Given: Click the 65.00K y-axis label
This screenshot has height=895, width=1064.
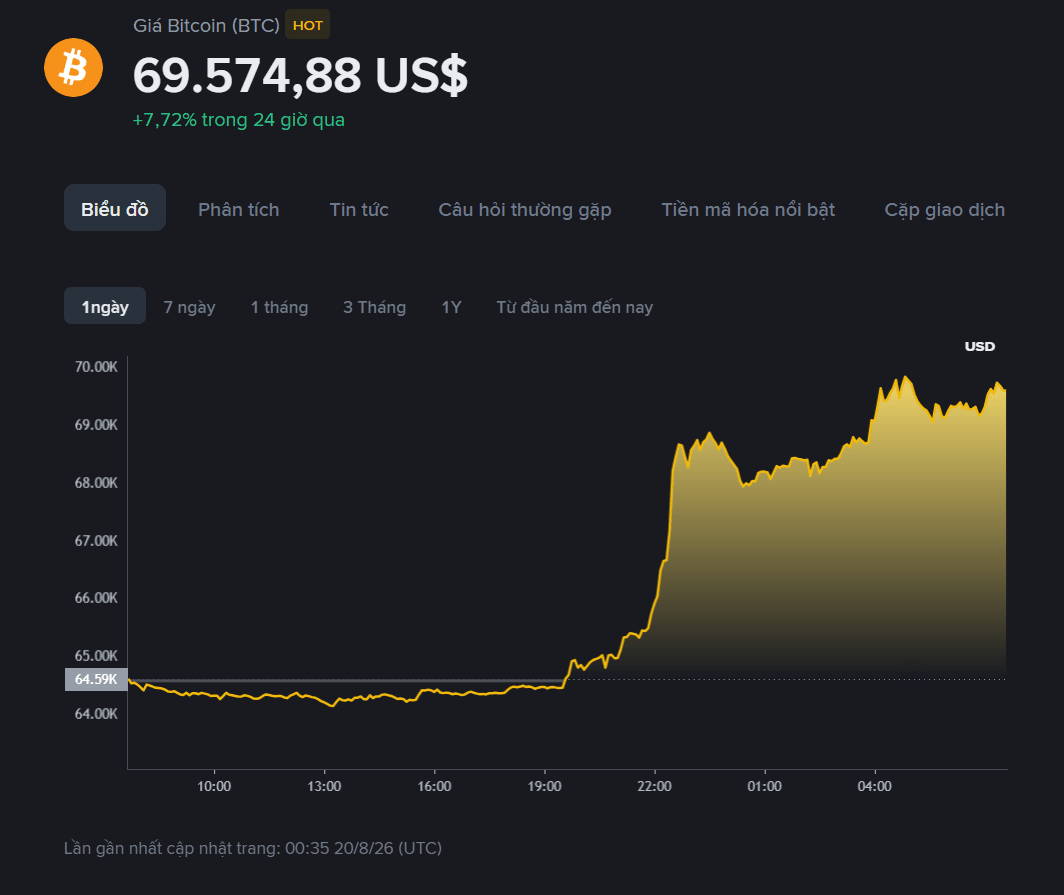Looking at the screenshot, I should (96, 655).
